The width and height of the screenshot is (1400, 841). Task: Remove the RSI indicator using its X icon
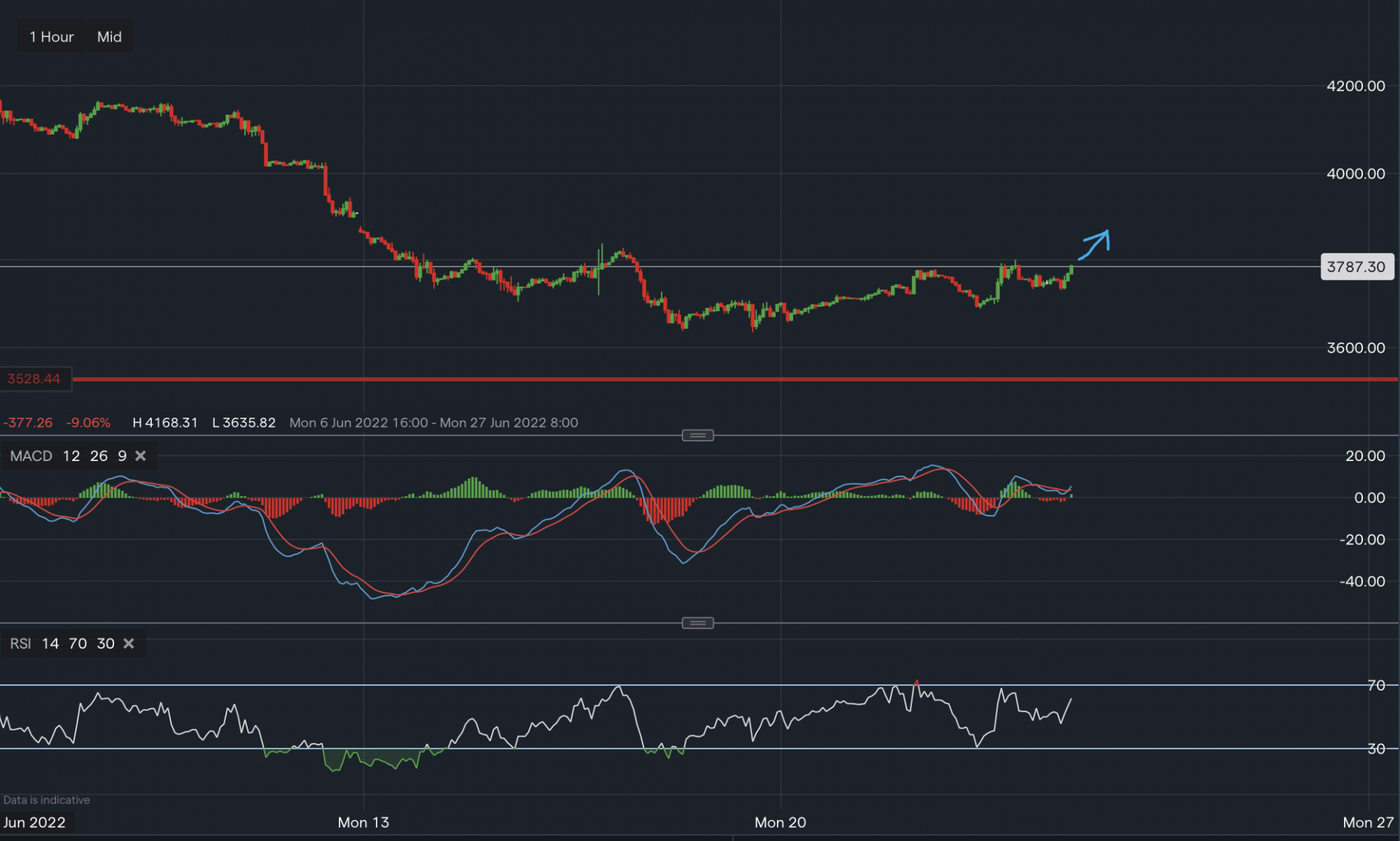(x=129, y=643)
